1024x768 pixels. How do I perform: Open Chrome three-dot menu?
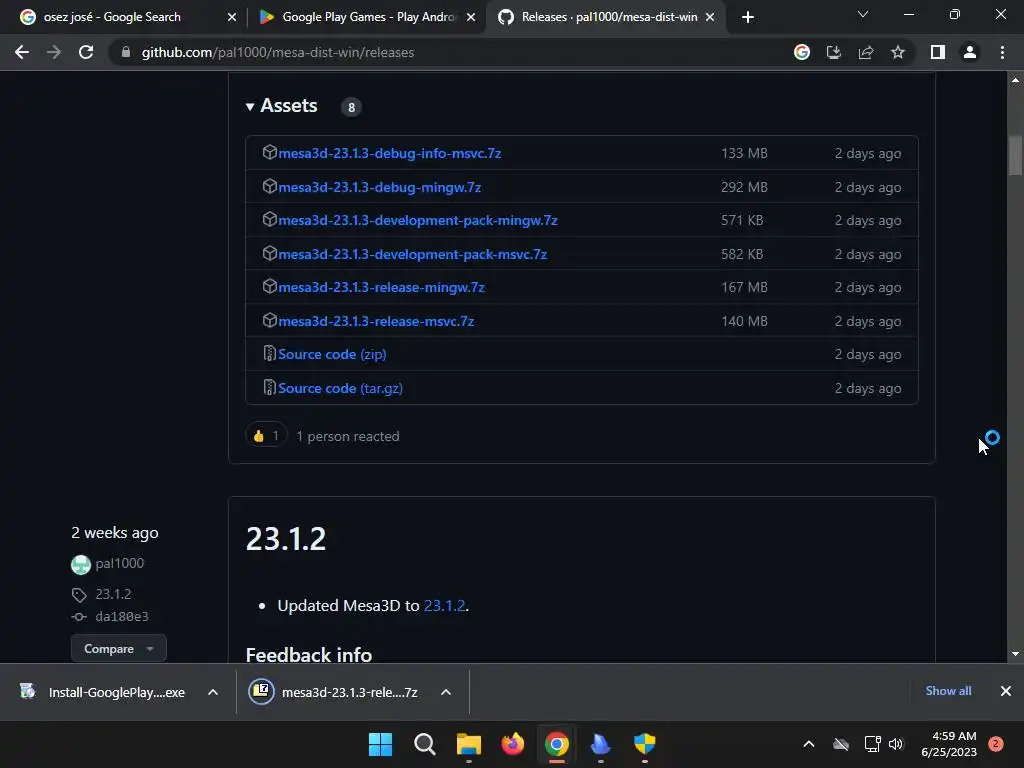[x=1002, y=52]
